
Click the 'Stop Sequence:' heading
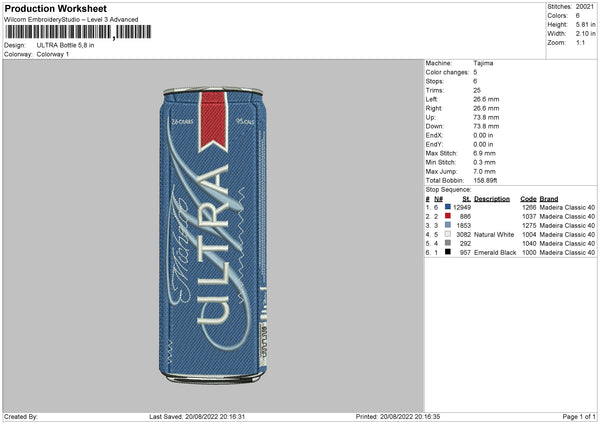448,190
